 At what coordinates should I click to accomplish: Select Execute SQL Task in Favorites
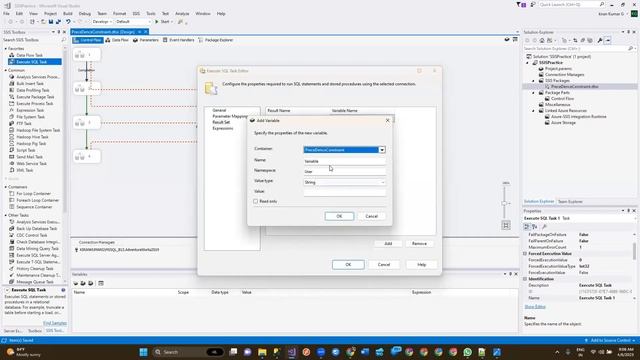pos(34,62)
